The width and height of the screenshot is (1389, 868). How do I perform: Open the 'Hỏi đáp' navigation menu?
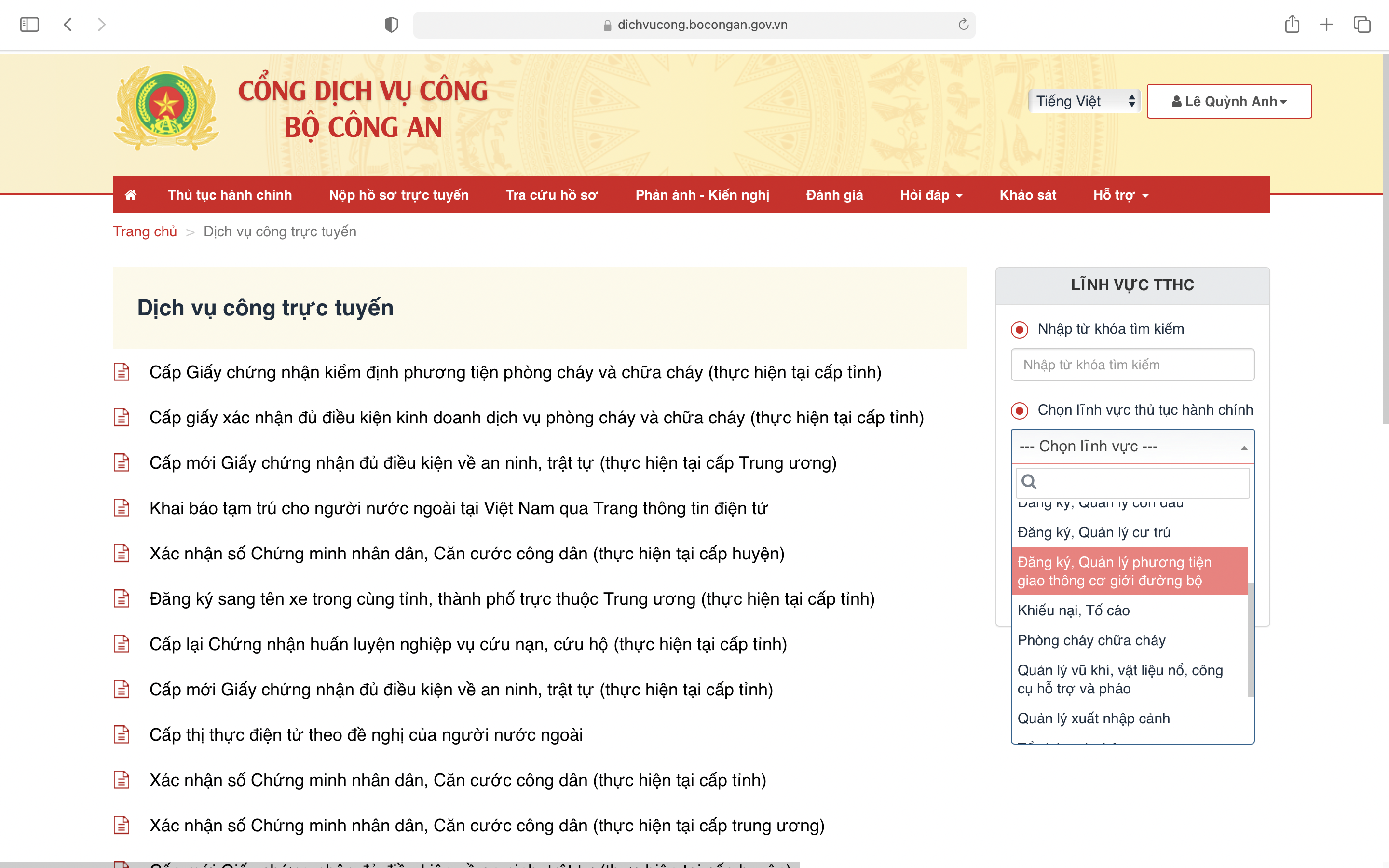pyautogui.click(x=930, y=195)
